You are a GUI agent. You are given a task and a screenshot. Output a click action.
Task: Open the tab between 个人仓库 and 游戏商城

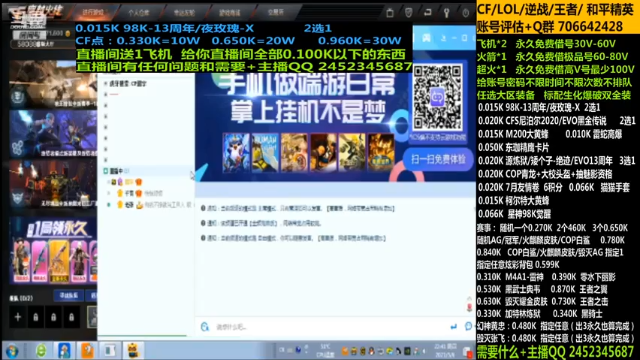pos(184,13)
